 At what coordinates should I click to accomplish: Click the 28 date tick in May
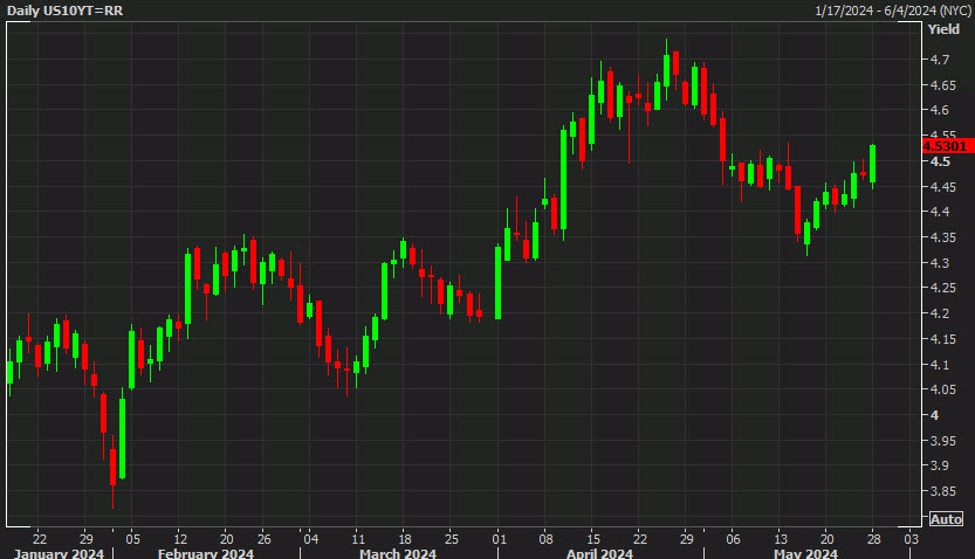tap(874, 539)
